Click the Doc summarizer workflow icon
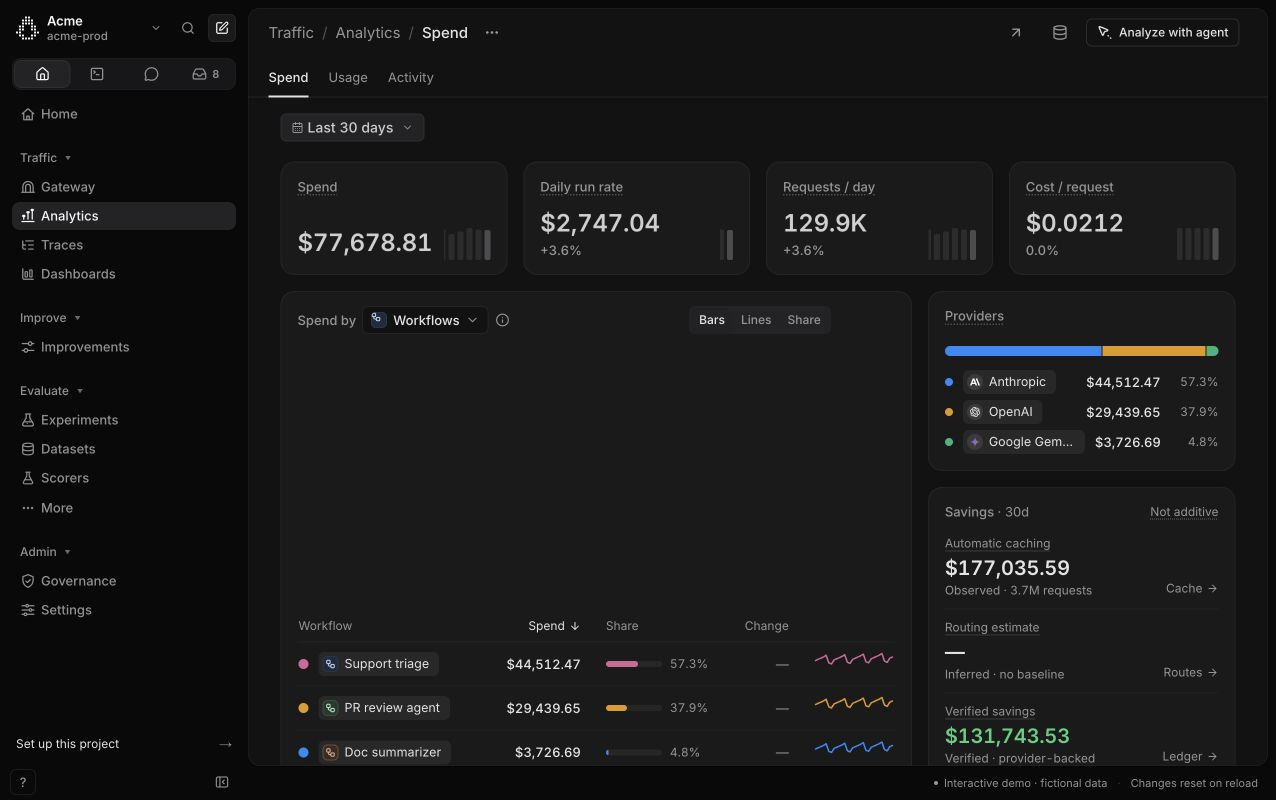1276x800 pixels. [331, 752]
